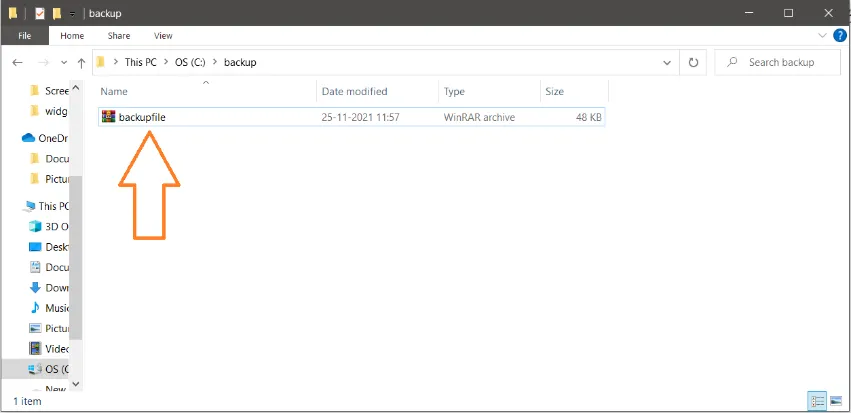The height and width of the screenshot is (413, 851).
Task: Click the Forward navigation arrow
Action: tap(43, 62)
